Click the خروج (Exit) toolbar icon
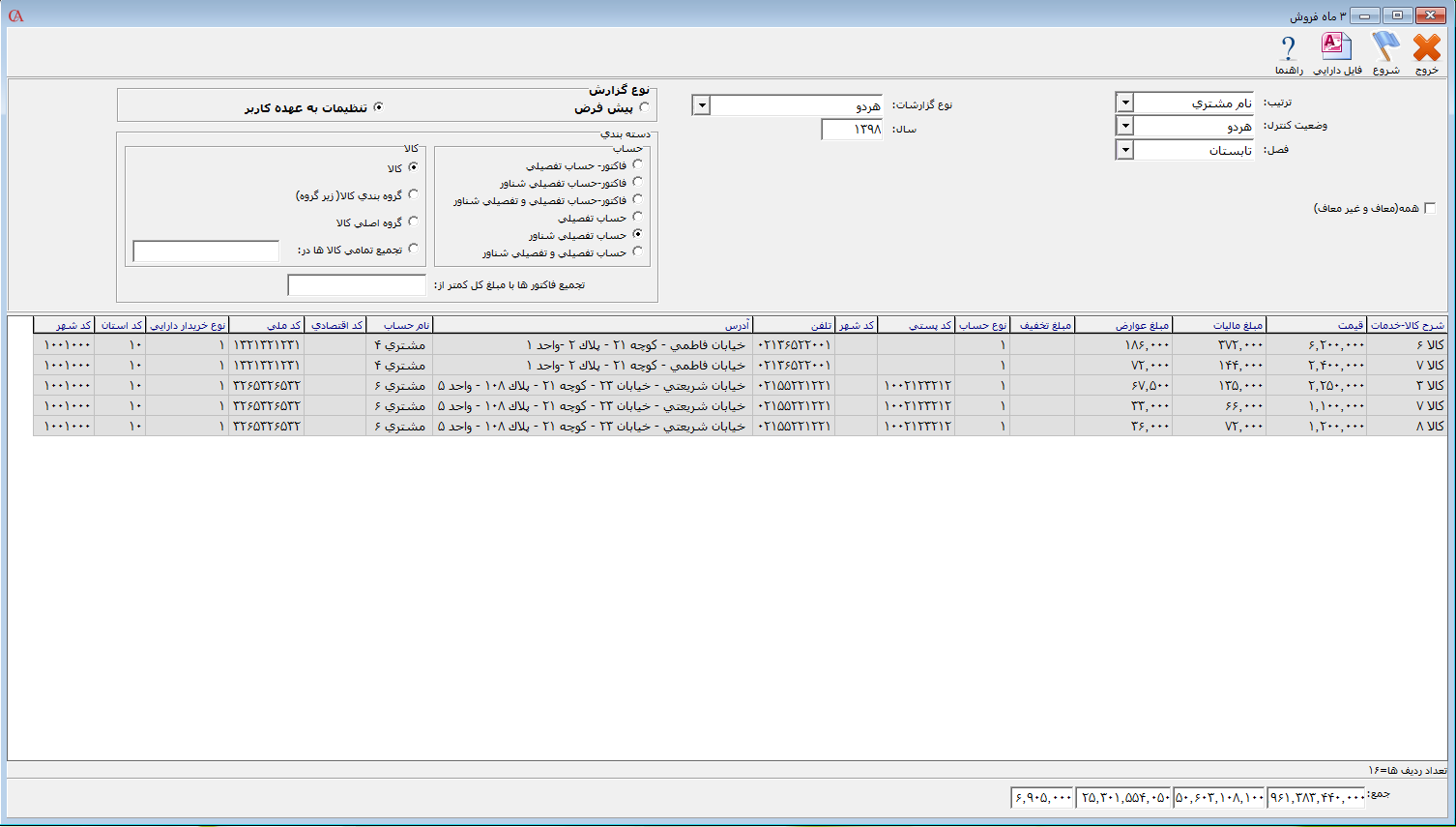Viewport: 1456px width, 827px height. [x=1426, y=48]
